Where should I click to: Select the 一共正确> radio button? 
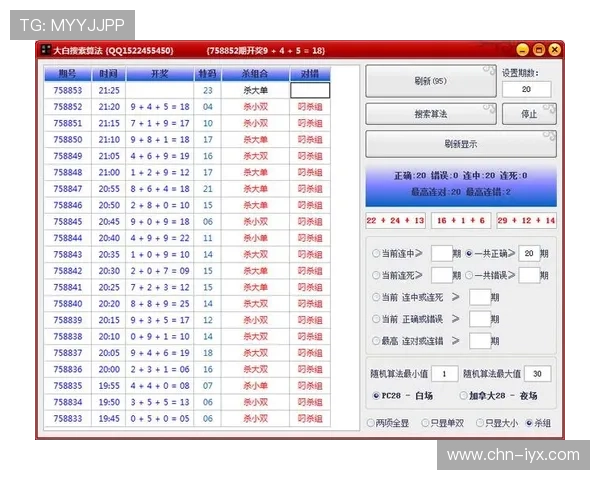pos(469,253)
